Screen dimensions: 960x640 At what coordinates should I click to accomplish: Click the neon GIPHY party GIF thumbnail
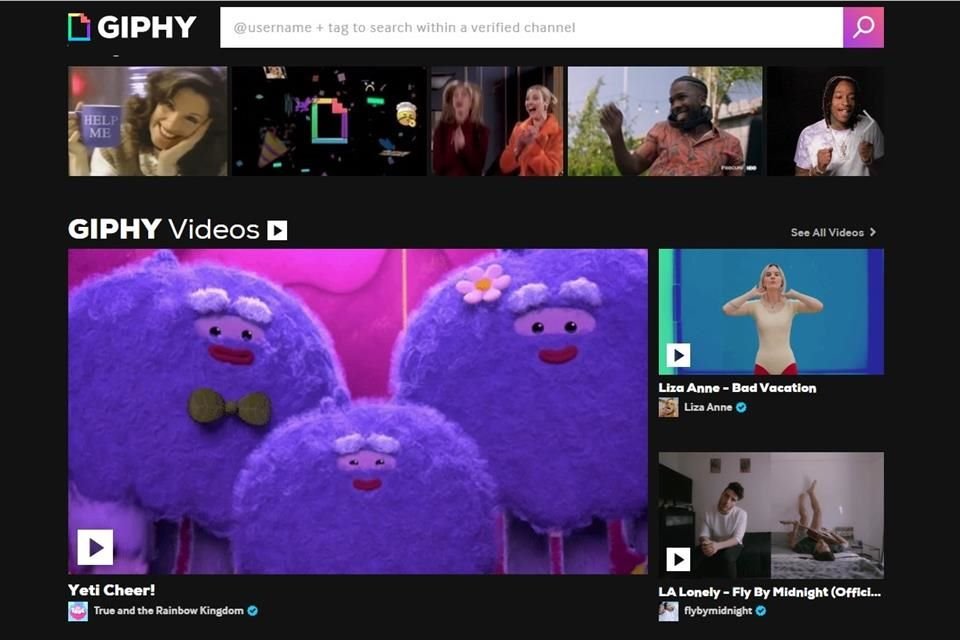point(328,120)
